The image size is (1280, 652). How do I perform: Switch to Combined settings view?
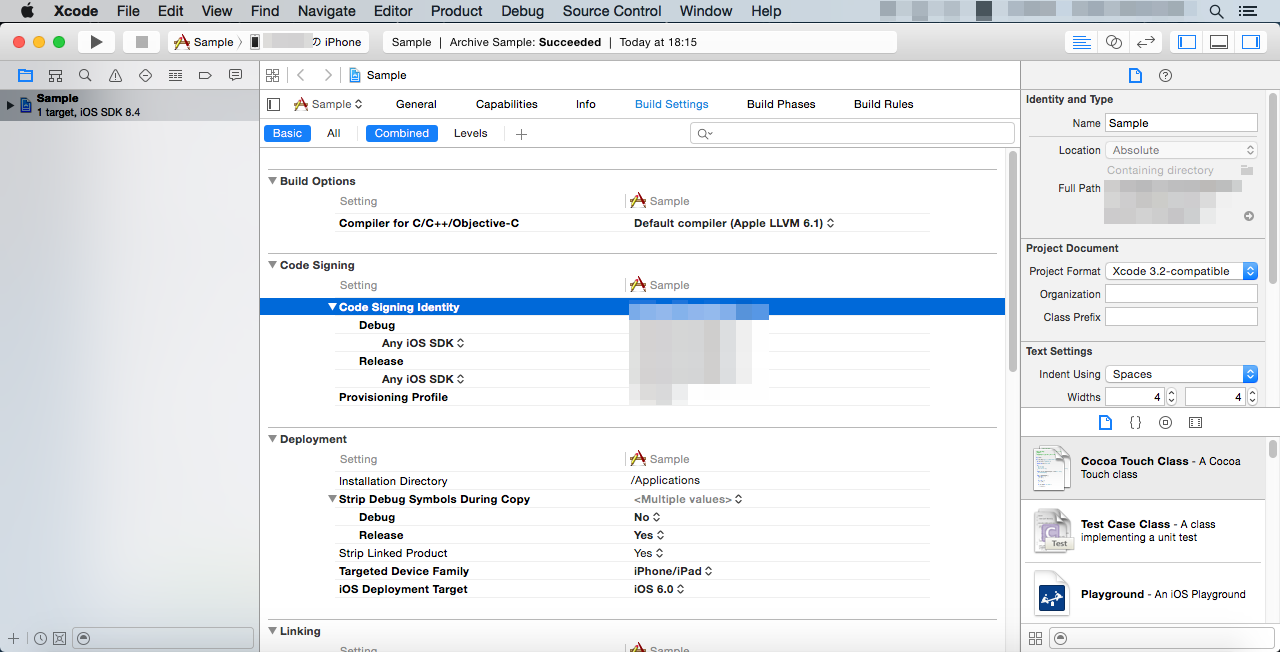tap(402, 133)
